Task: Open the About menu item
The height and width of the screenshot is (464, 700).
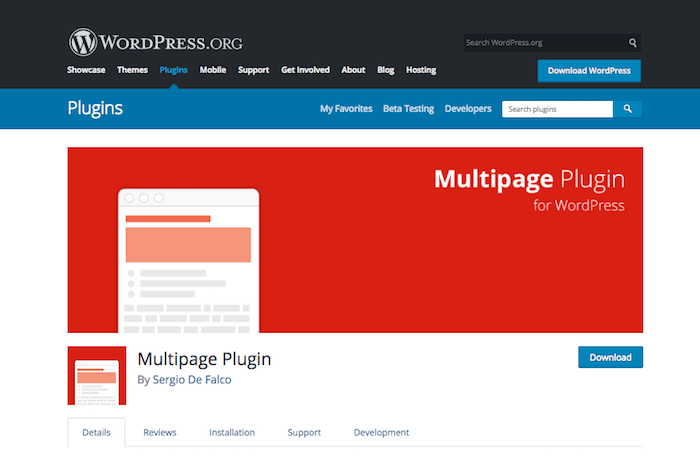Action: 353,70
